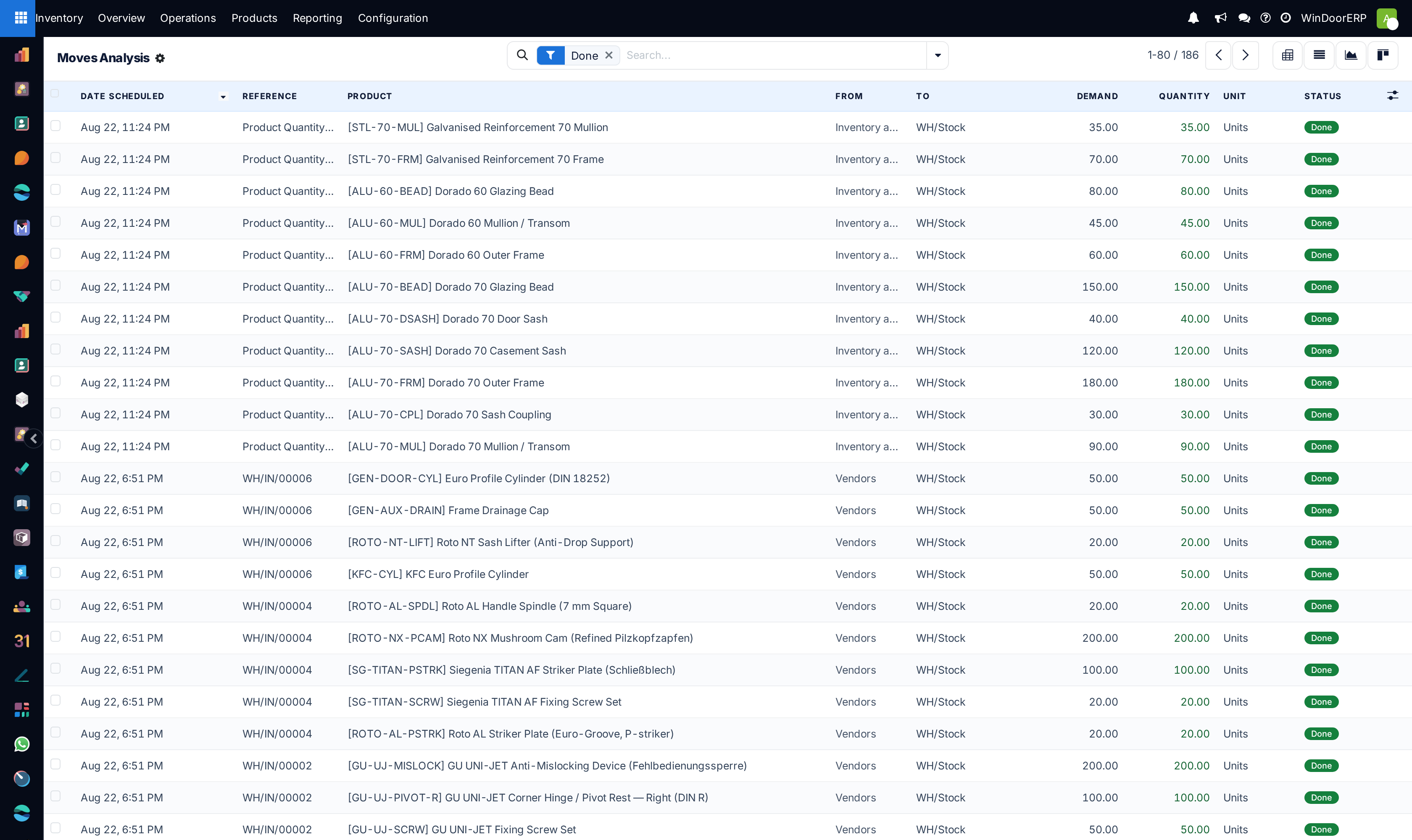Viewport: 1412px width, 840px height.
Task: Open the activities clock icon
Action: [x=1286, y=18]
